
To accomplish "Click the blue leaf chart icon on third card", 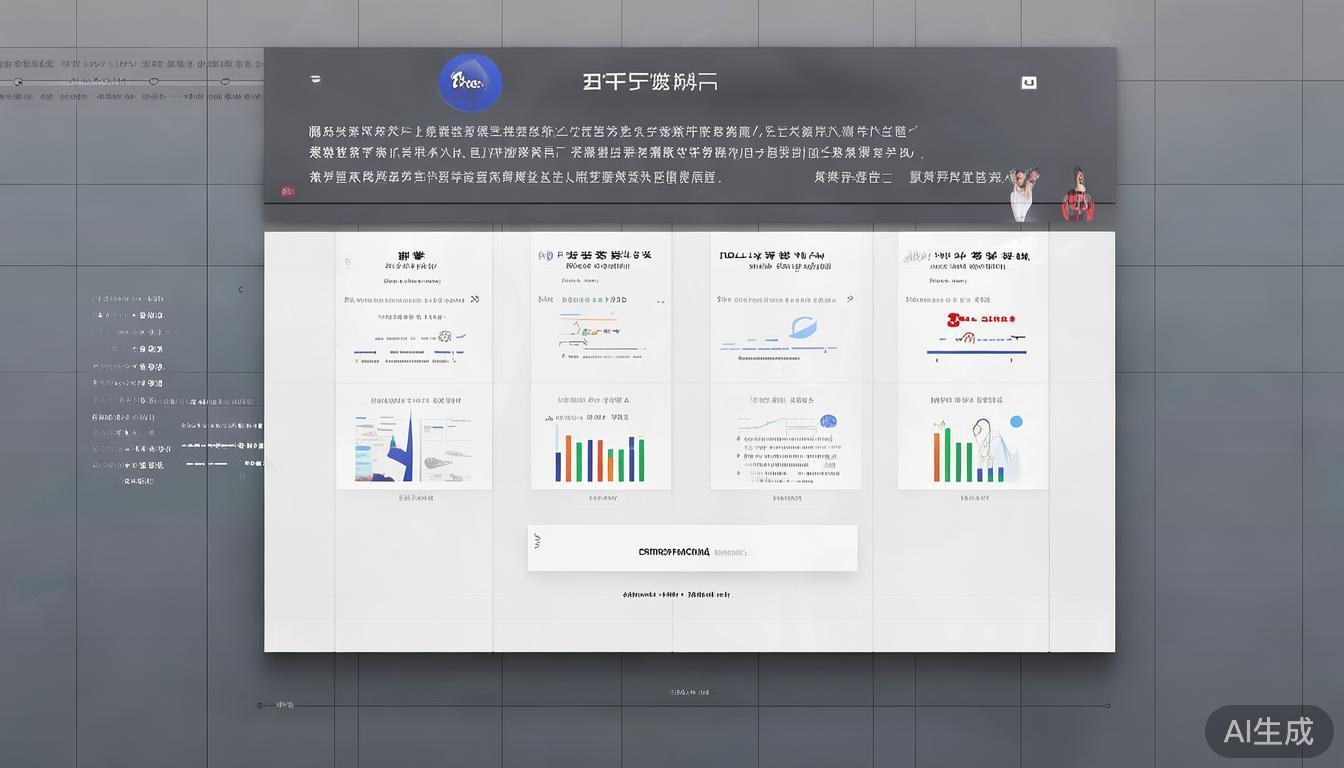I will (x=802, y=325).
